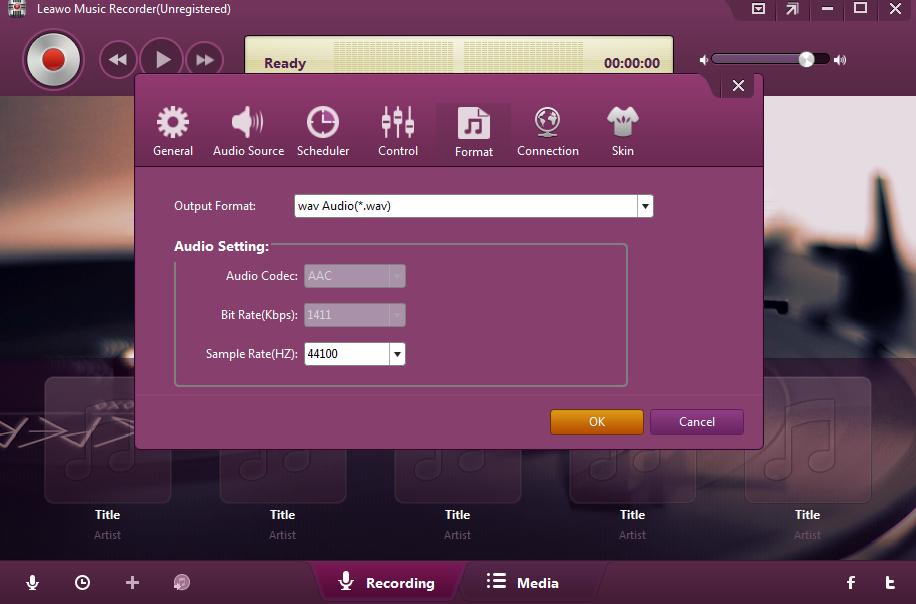Open the Scheduler tab

pyautogui.click(x=322, y=131)
